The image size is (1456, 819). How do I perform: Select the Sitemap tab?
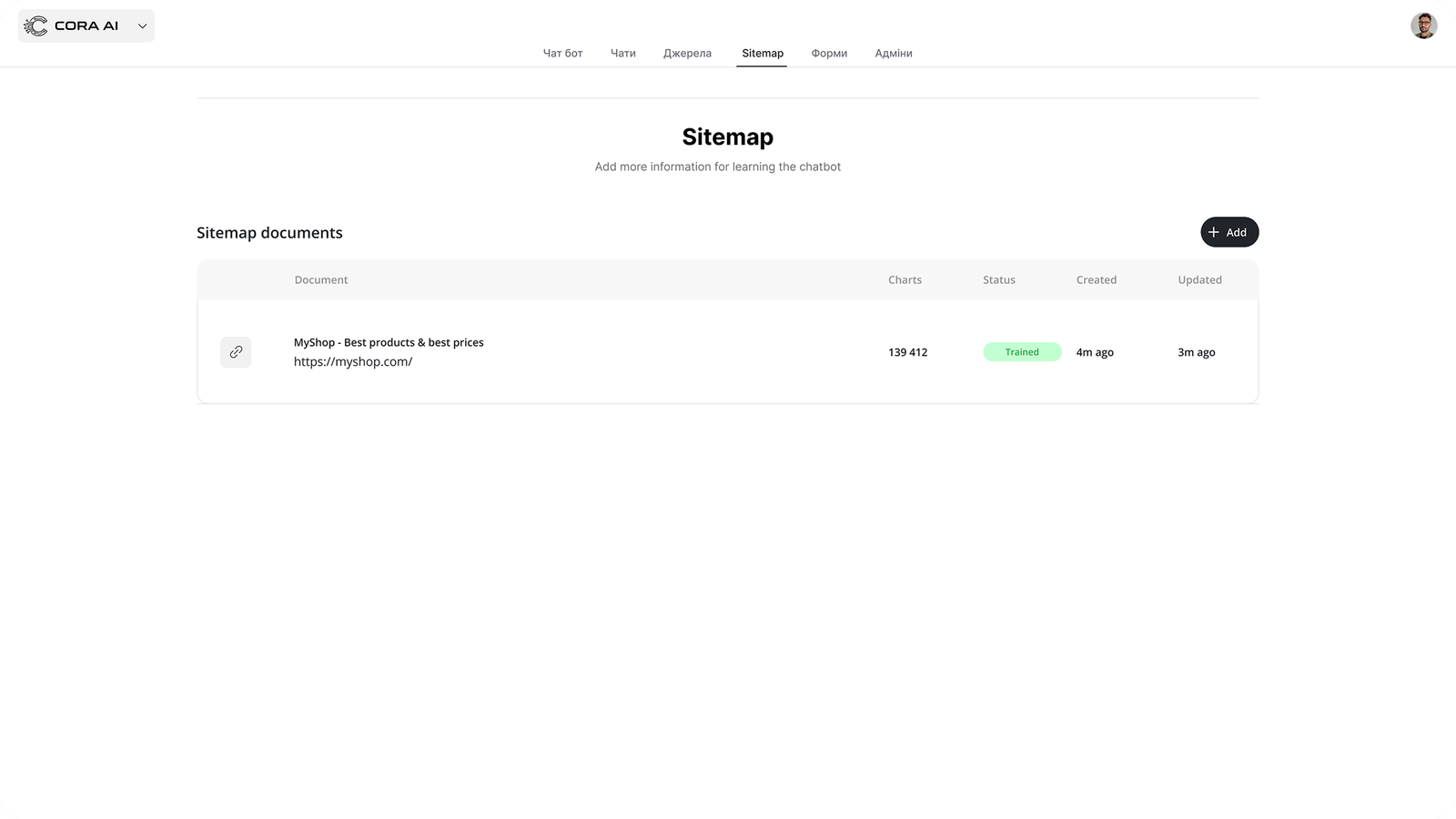tap(762, 54)
